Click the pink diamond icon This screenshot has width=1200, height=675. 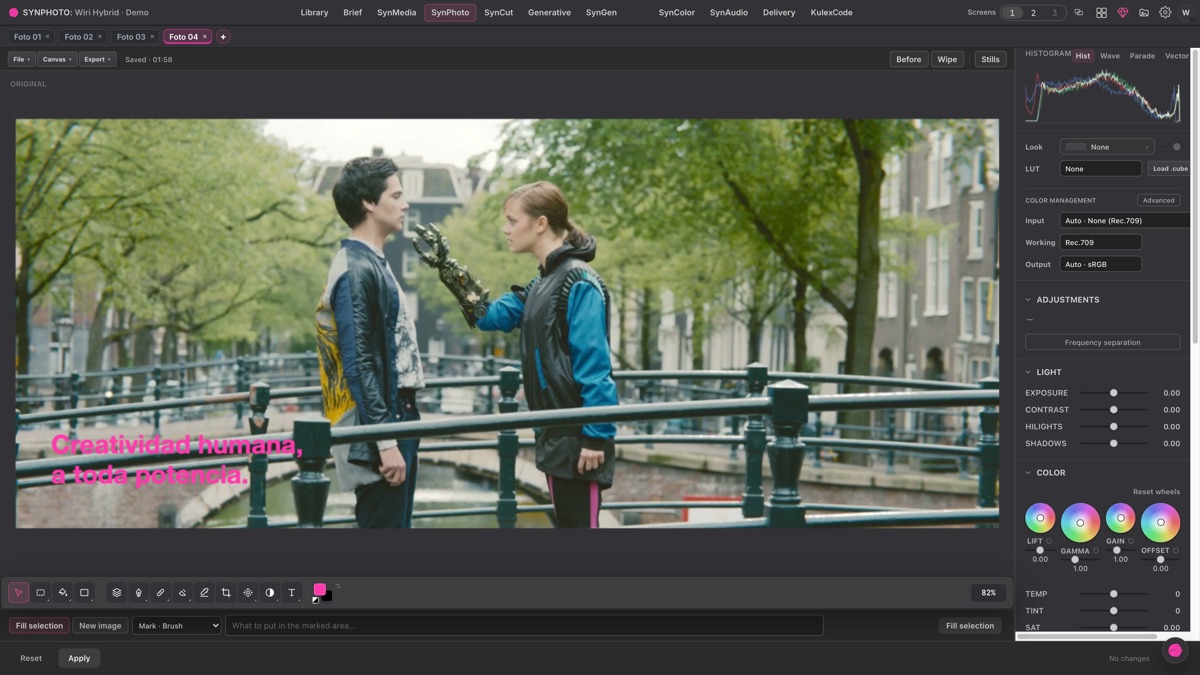tap(1122, 13)
